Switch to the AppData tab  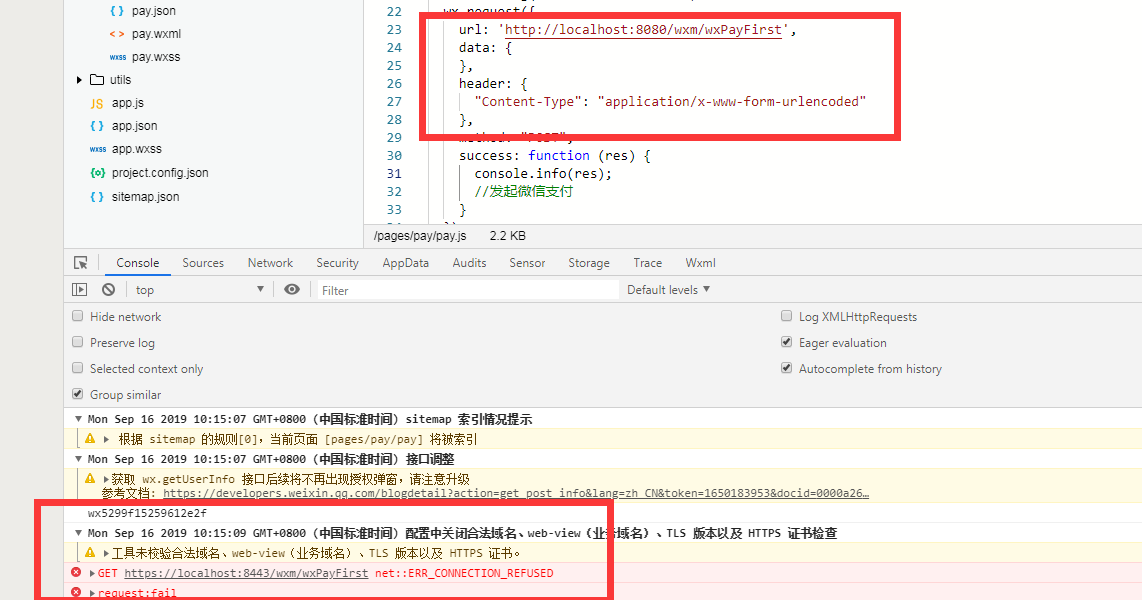[x=406, y=263]
